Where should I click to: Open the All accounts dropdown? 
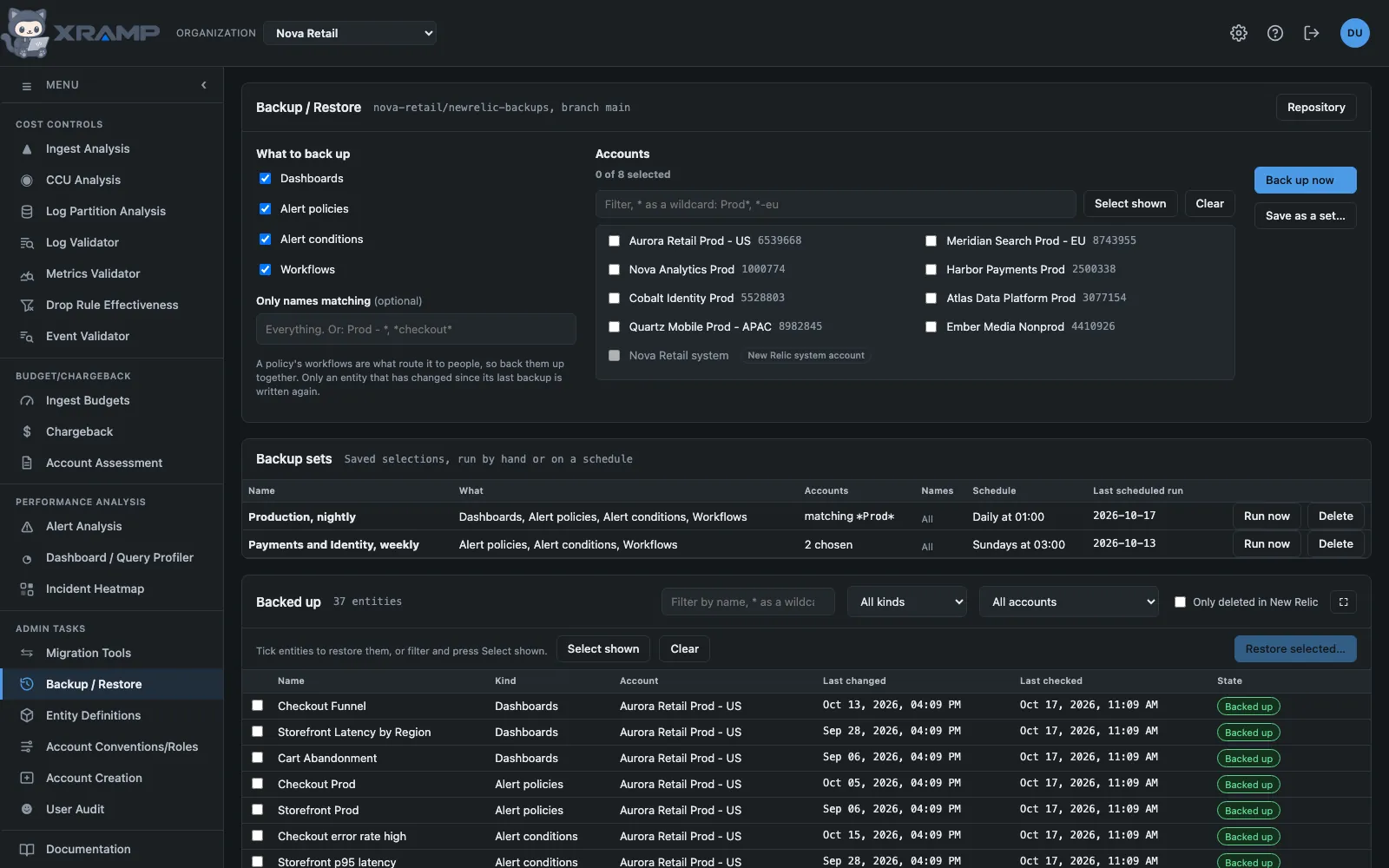[x=1069, y=602]
